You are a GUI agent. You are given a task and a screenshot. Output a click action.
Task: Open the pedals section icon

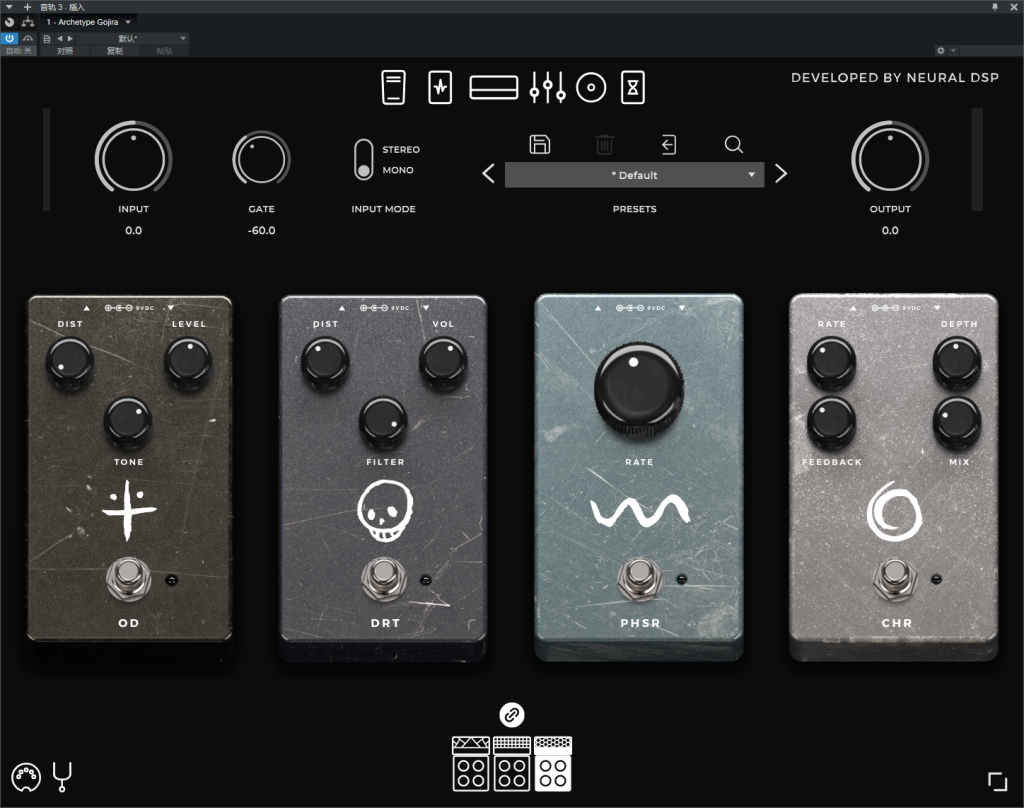point(393,88)
